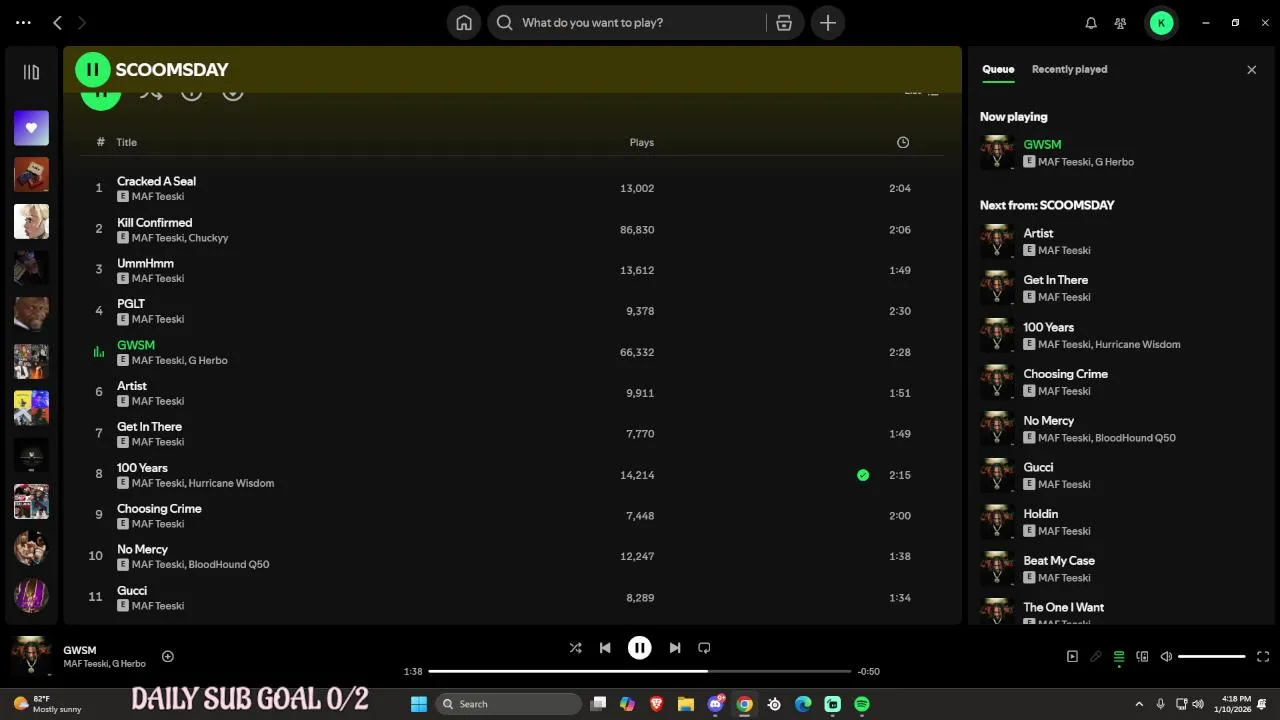Toggle repeat in player bar

[704, 648]
